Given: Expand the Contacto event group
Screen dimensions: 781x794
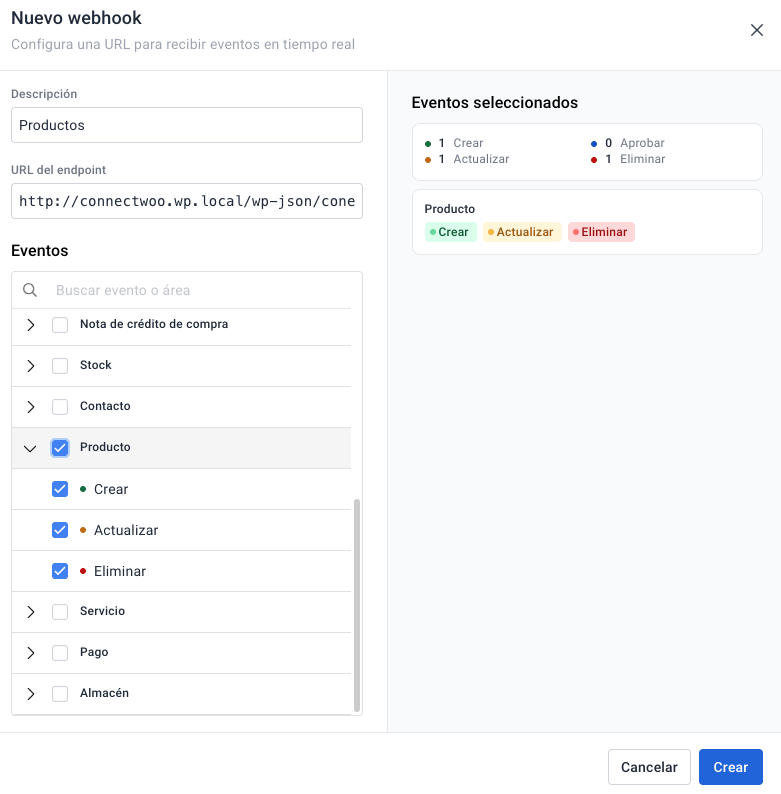Looking at the screenshot, I should coord(30,407).
